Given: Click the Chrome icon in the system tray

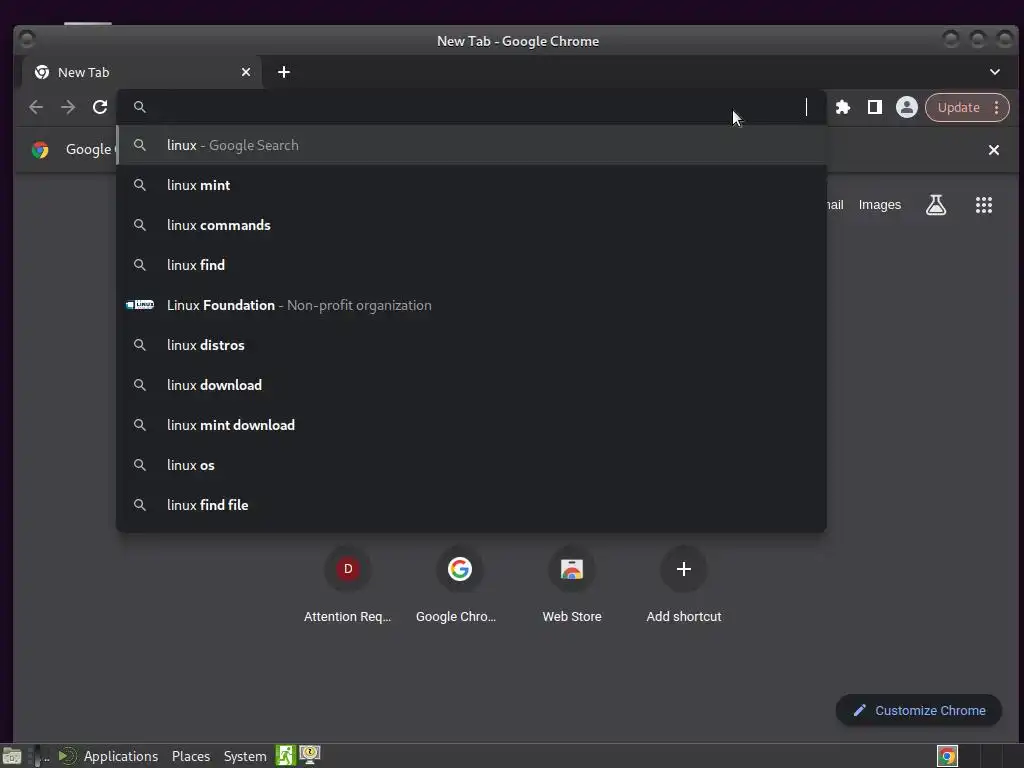Looking at the screenshot, I should point(947,756).
